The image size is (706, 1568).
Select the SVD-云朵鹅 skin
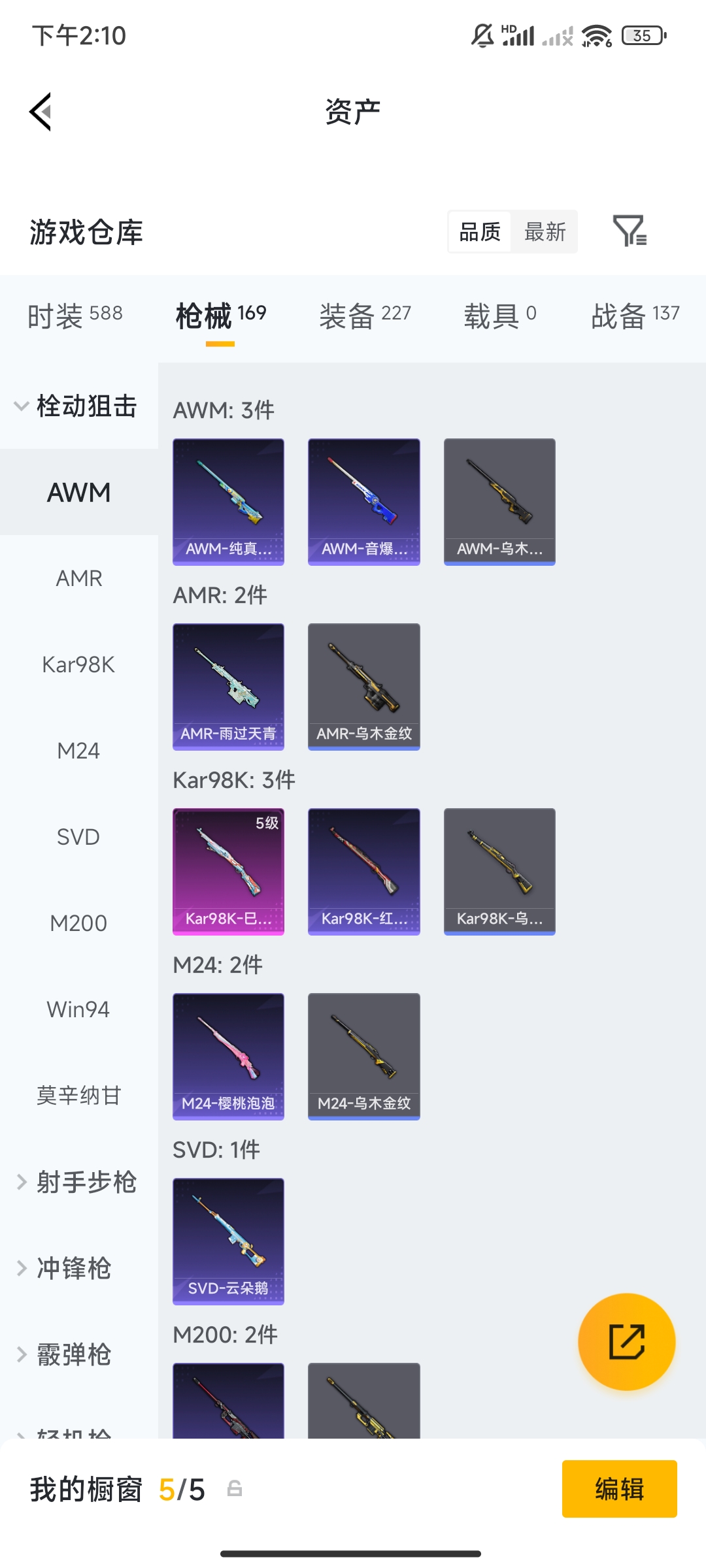pyautogui.click(x=228, y=1241)
